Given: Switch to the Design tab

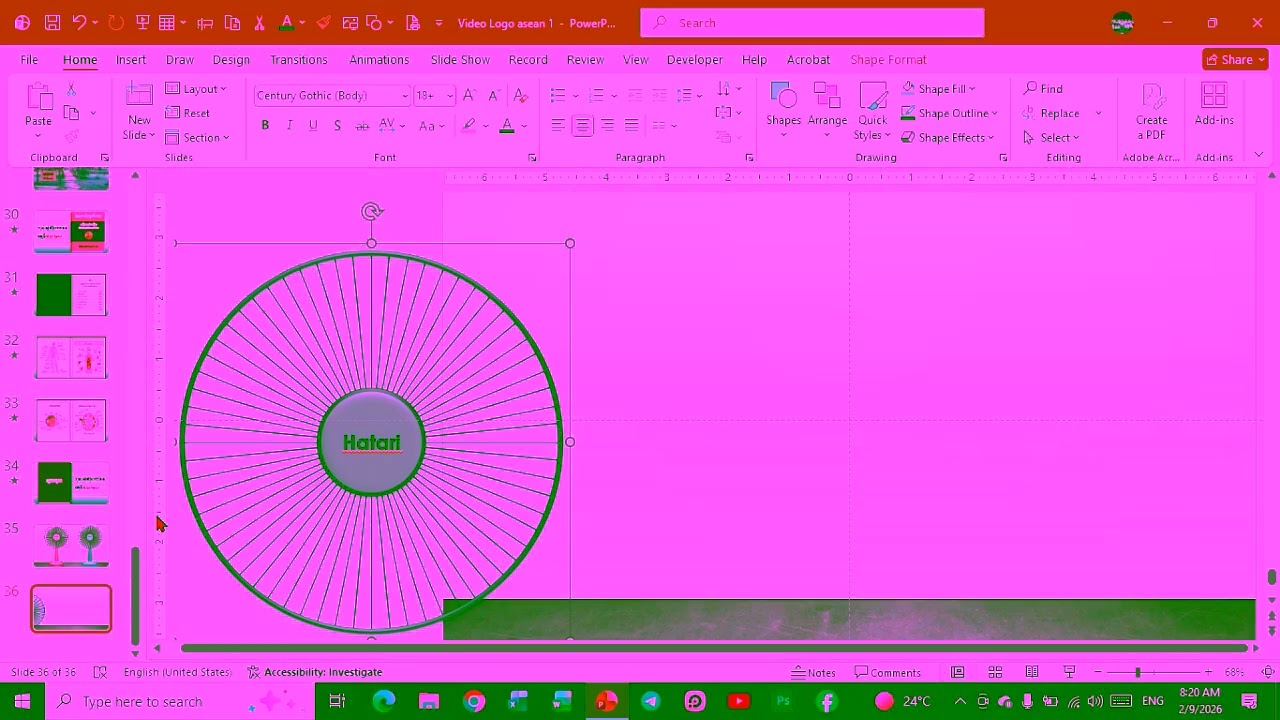Looking at the screenshot, I should pos(231,59).
